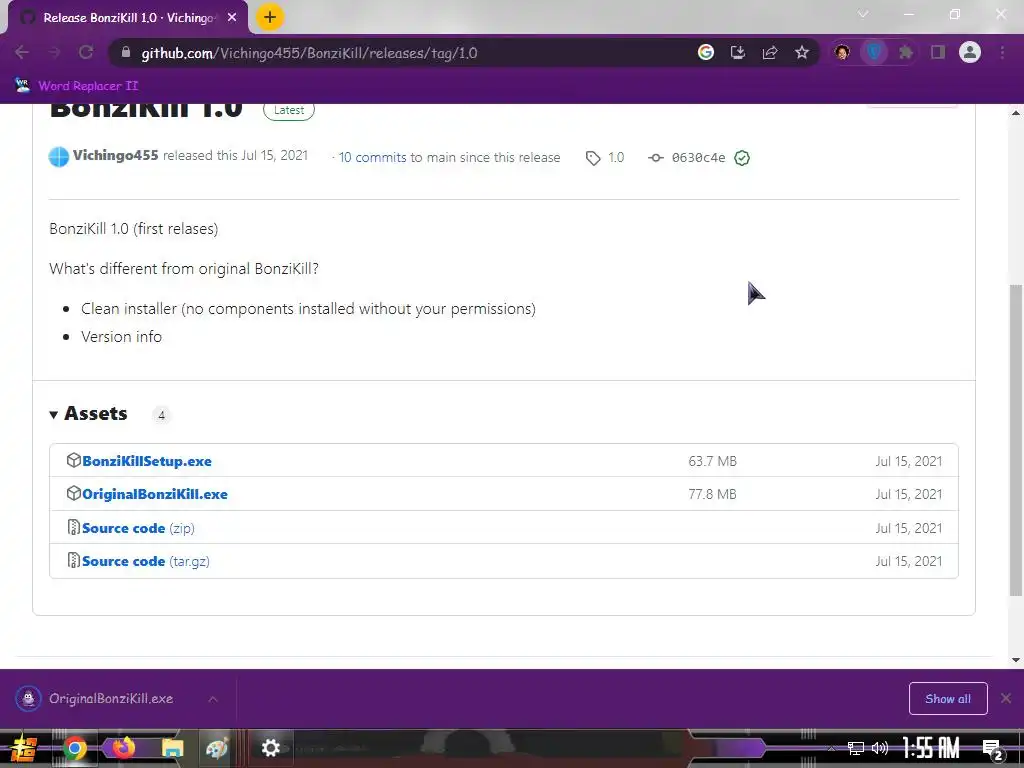Open the notification center

[993, 749]
